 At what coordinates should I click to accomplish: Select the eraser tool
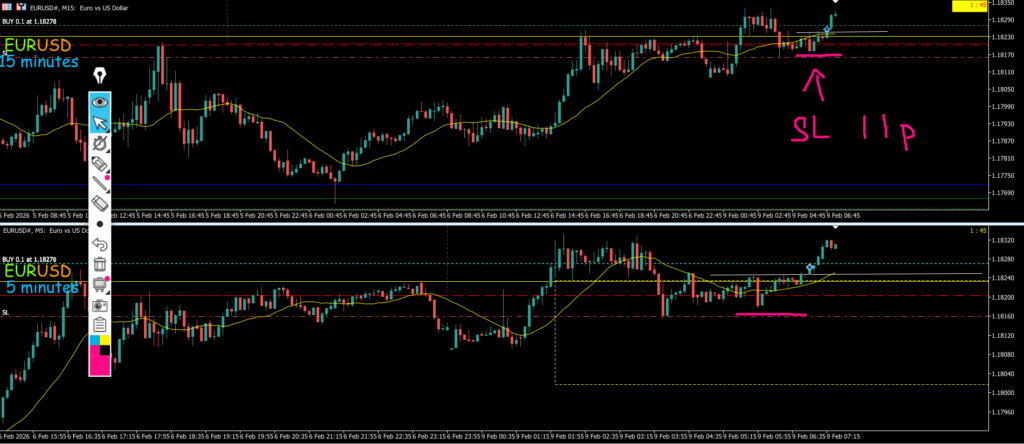click(100, 203)
